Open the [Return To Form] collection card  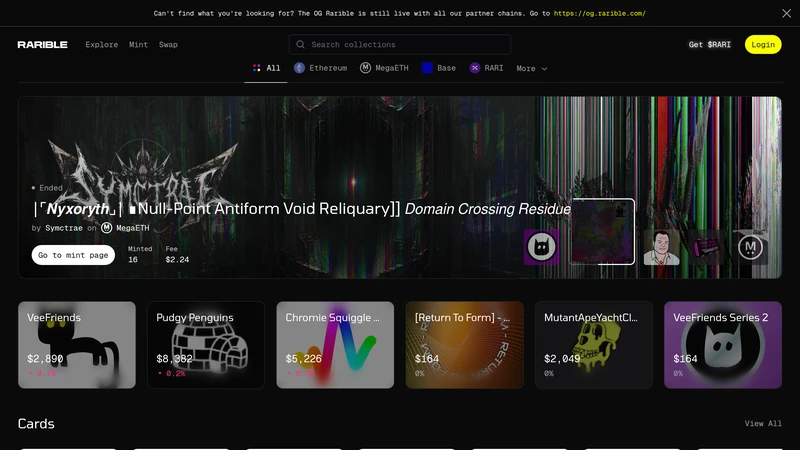click(x=464, y=345)
